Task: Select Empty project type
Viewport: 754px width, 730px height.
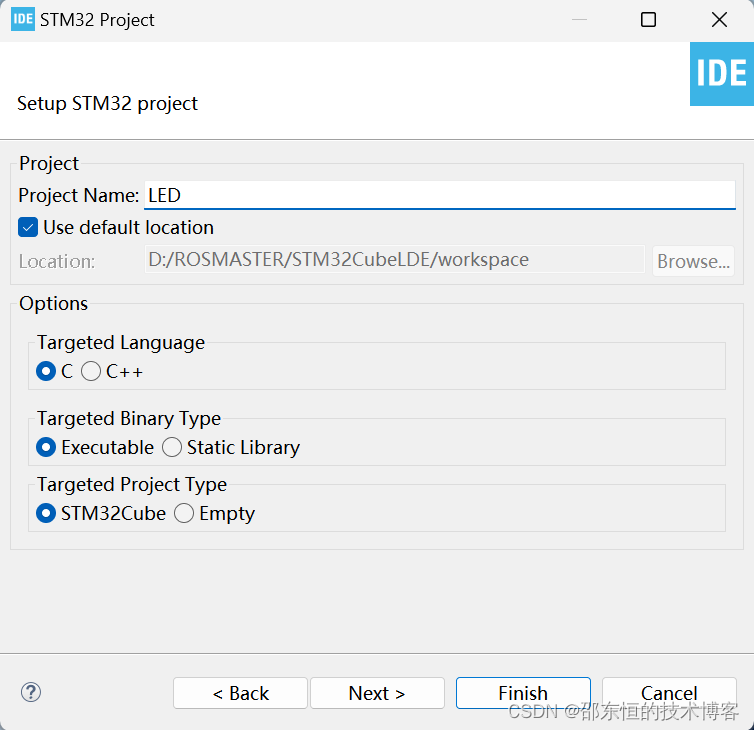Action: pos(184,513)
